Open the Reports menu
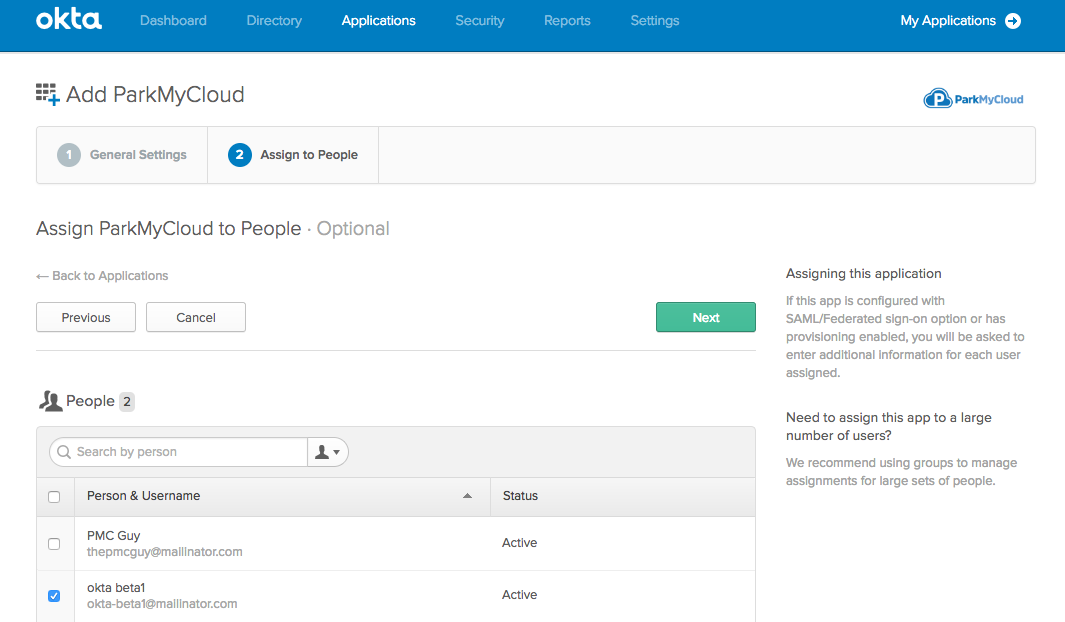This screenshot has width=1065, height=622. pos(567,21)
